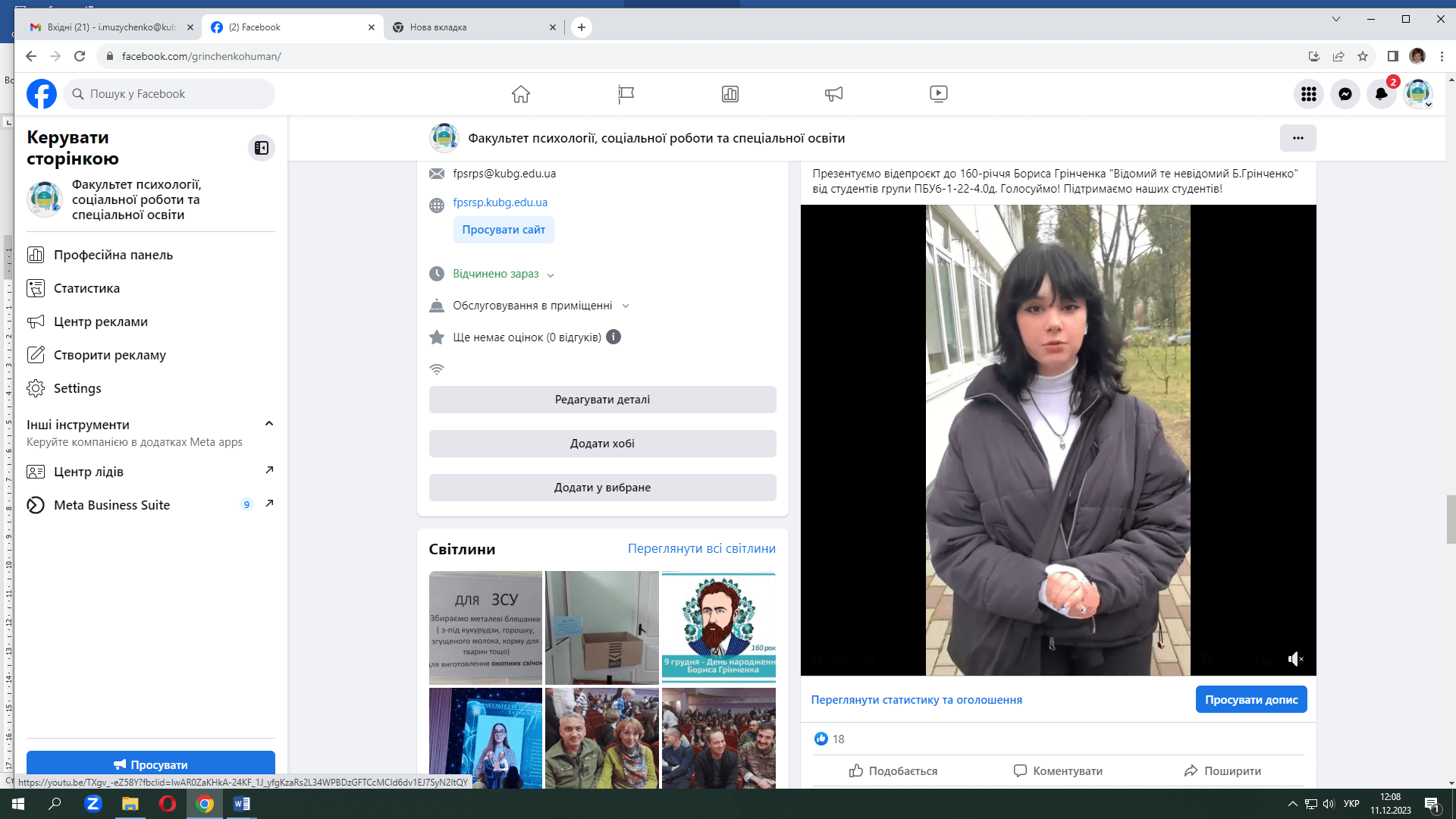Open notifications bell icon
The image size is (1456, 819).
[x=1381, y=94]
